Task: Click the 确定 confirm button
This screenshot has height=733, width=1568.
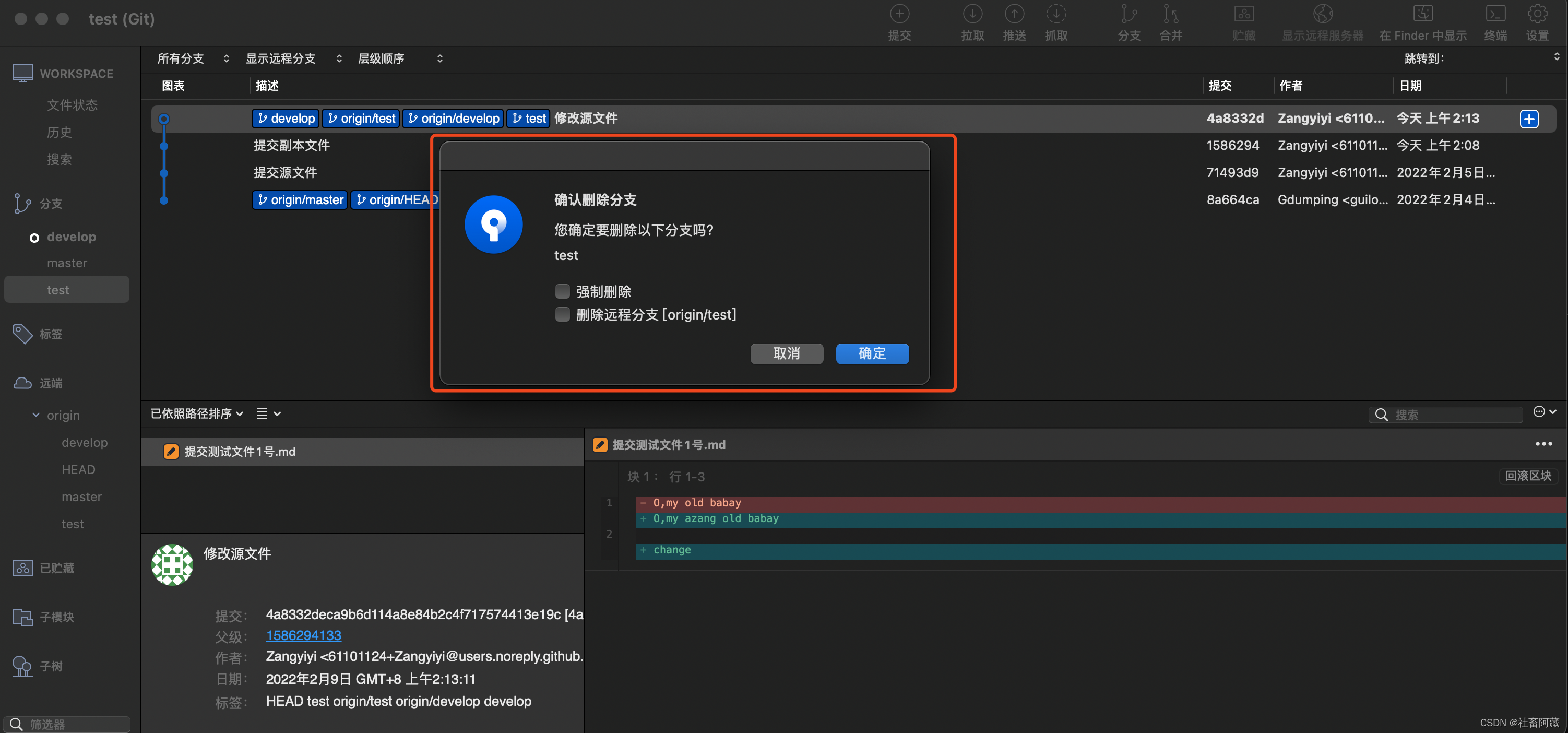Action: pyautogui.click(x=872, y=354)
